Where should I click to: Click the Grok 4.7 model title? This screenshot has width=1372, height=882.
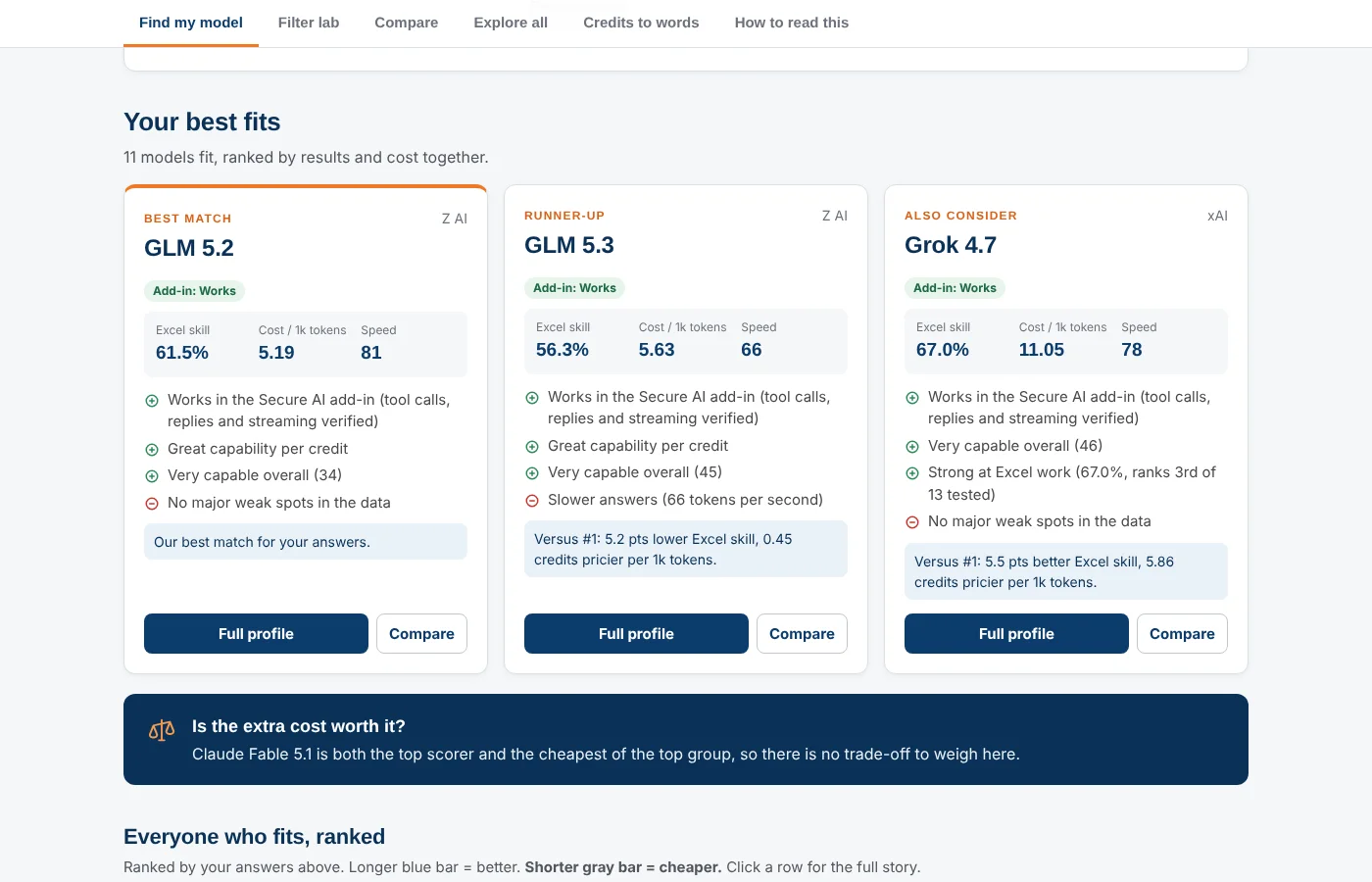951,245
